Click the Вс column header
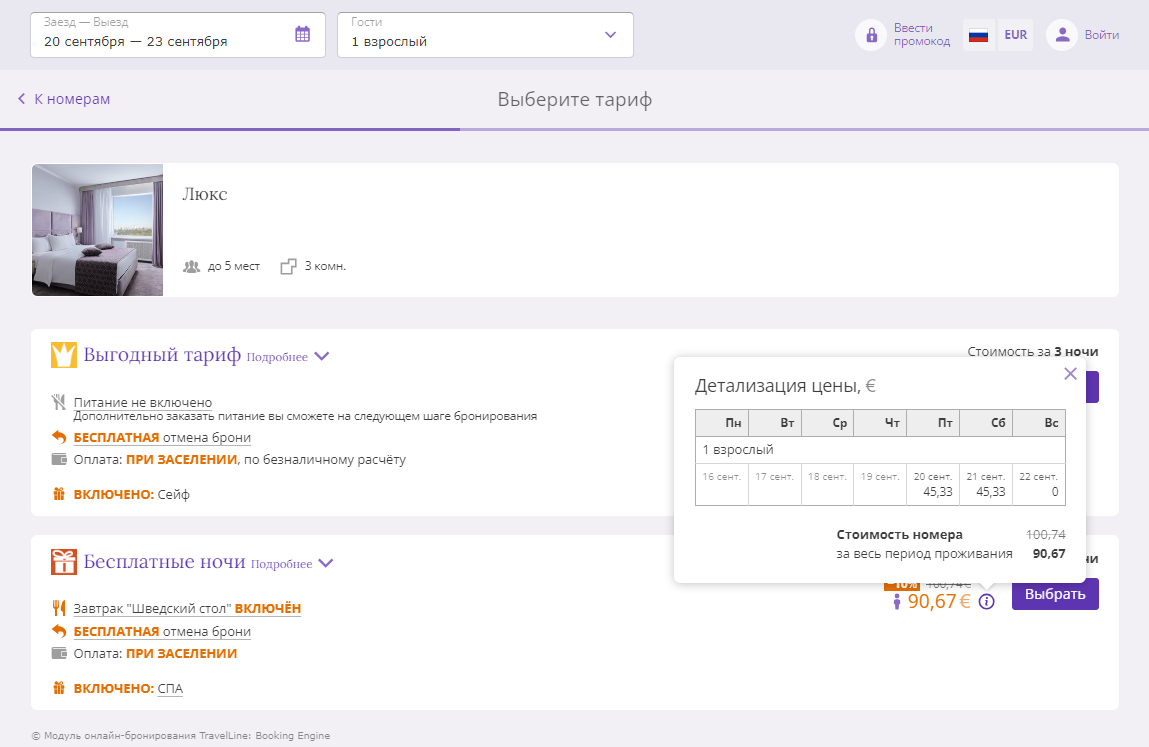 (1039, 423)
